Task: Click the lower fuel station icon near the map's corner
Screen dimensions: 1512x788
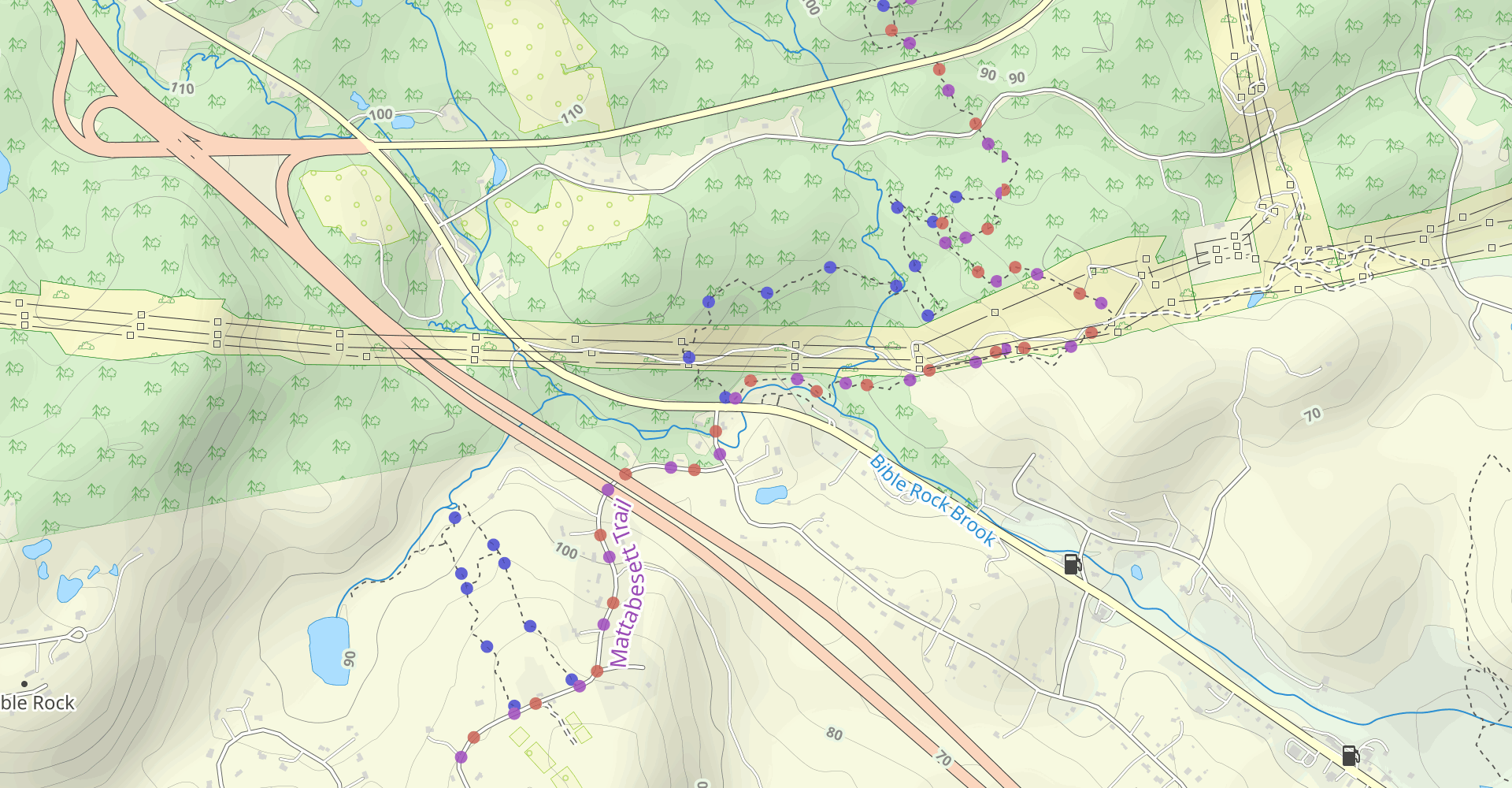Action: (x=1351, y=756)
